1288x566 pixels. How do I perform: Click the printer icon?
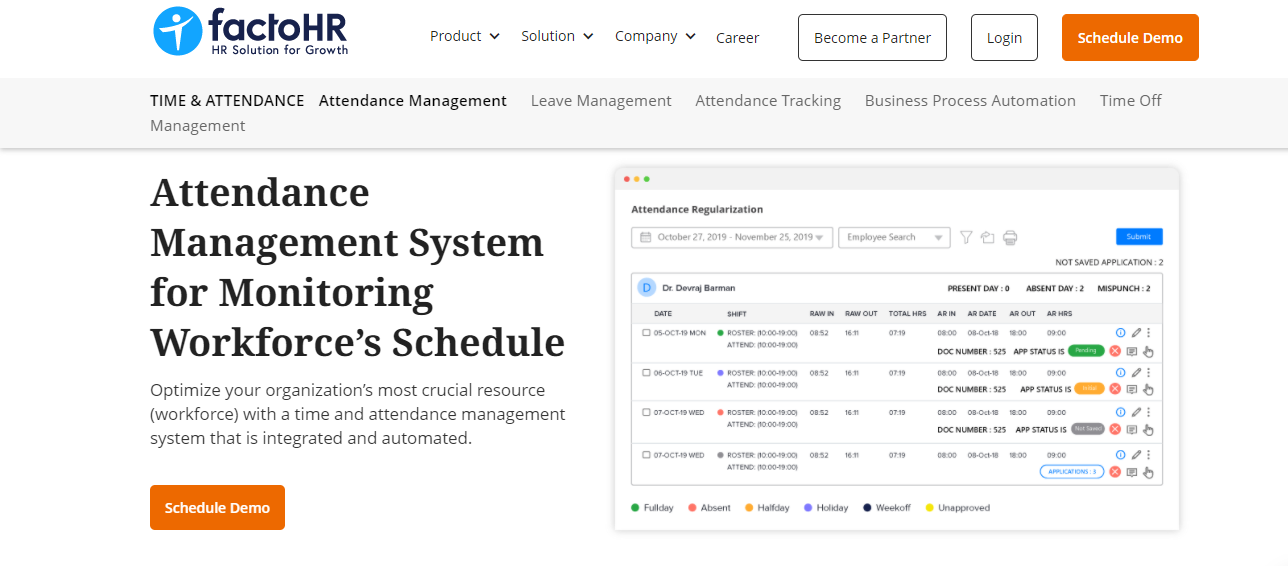[x=1010, y=237]
